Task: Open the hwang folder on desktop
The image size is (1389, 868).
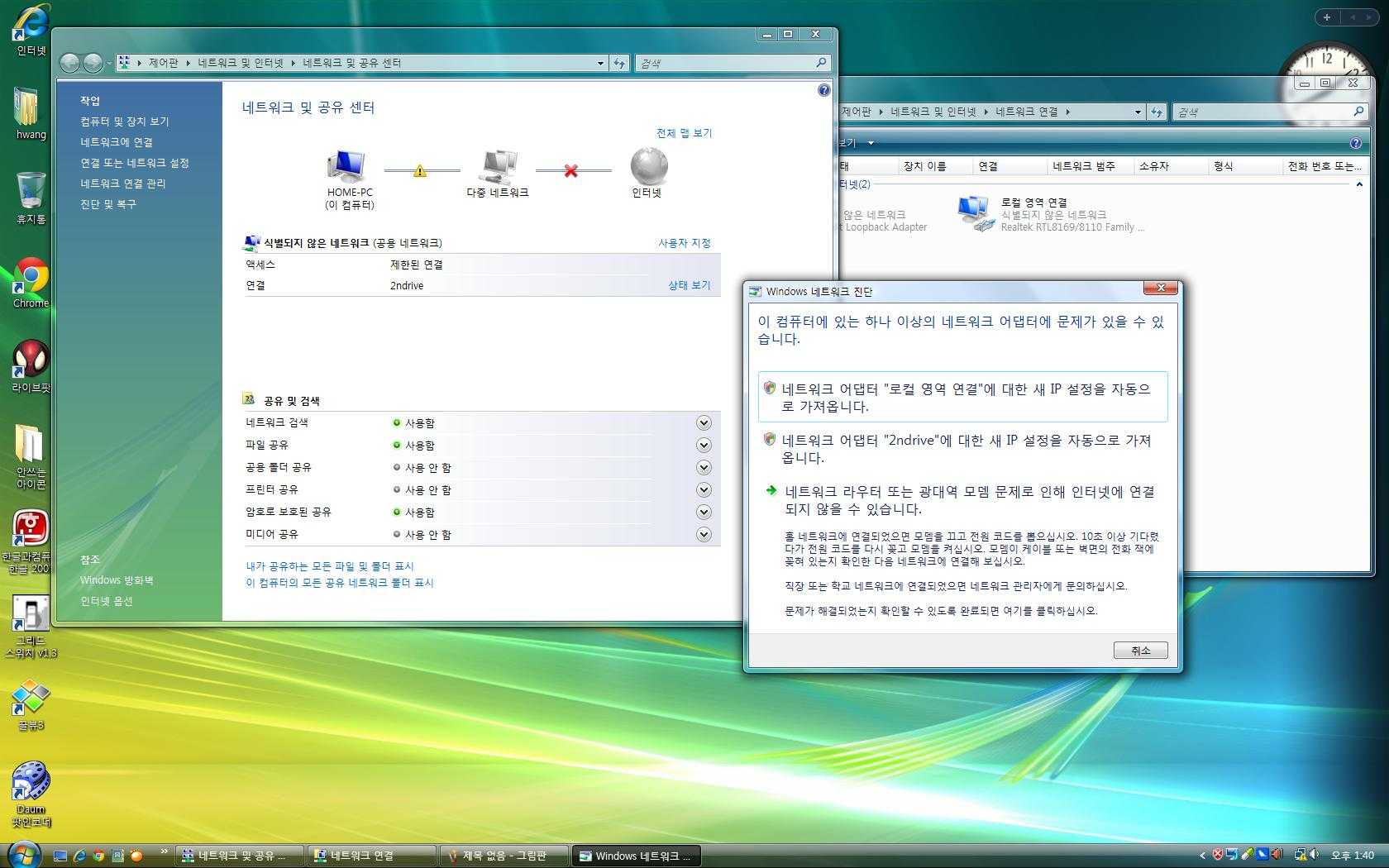Action: (30, 112)
